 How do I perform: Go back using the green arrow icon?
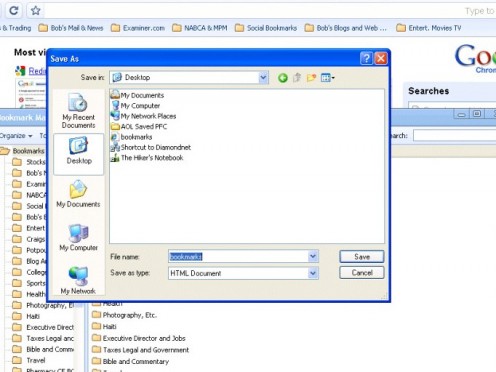click(283, 78)
